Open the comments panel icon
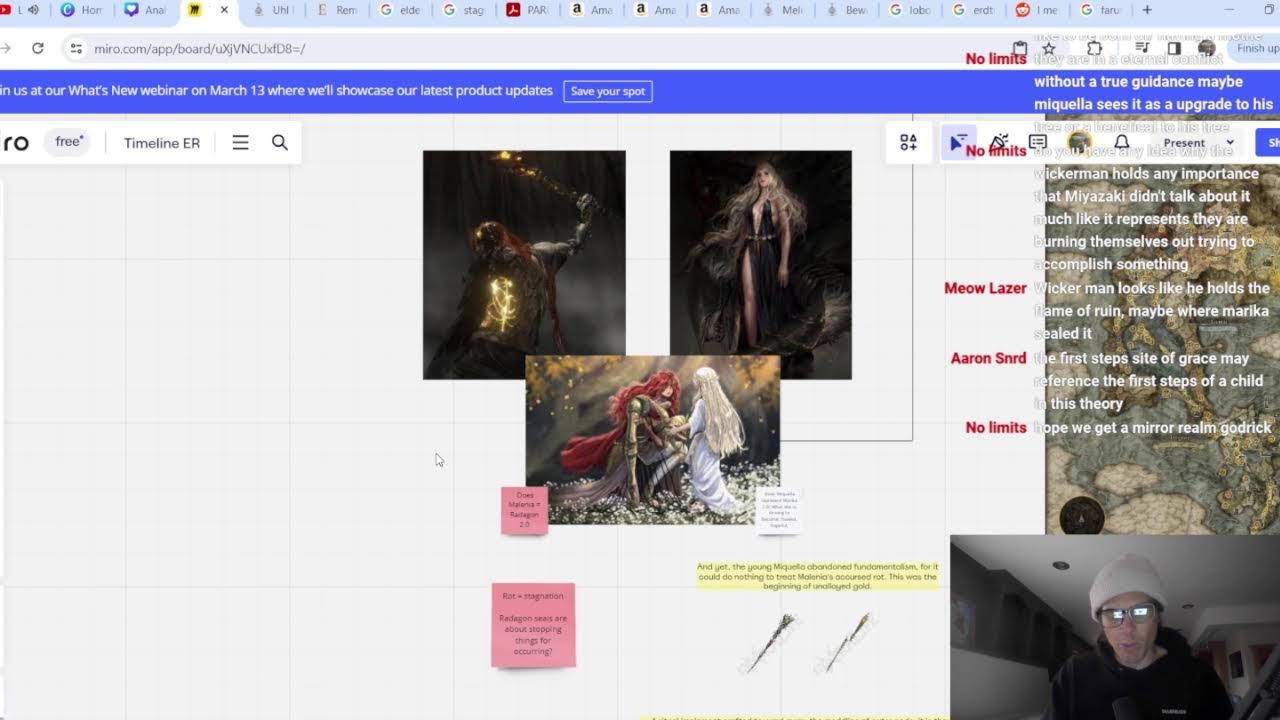Image resolution: width=1280 pixels, height=720 pixels. pos(1038,143)
